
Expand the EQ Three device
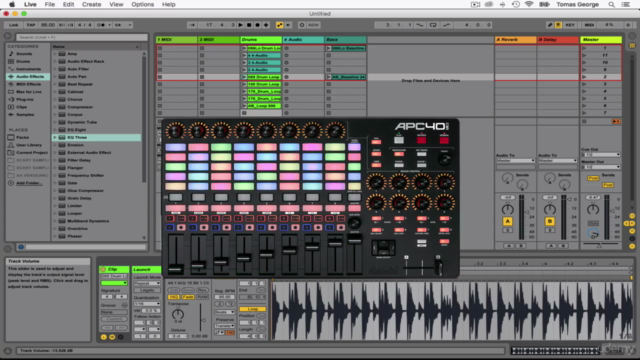click(55, 138)
